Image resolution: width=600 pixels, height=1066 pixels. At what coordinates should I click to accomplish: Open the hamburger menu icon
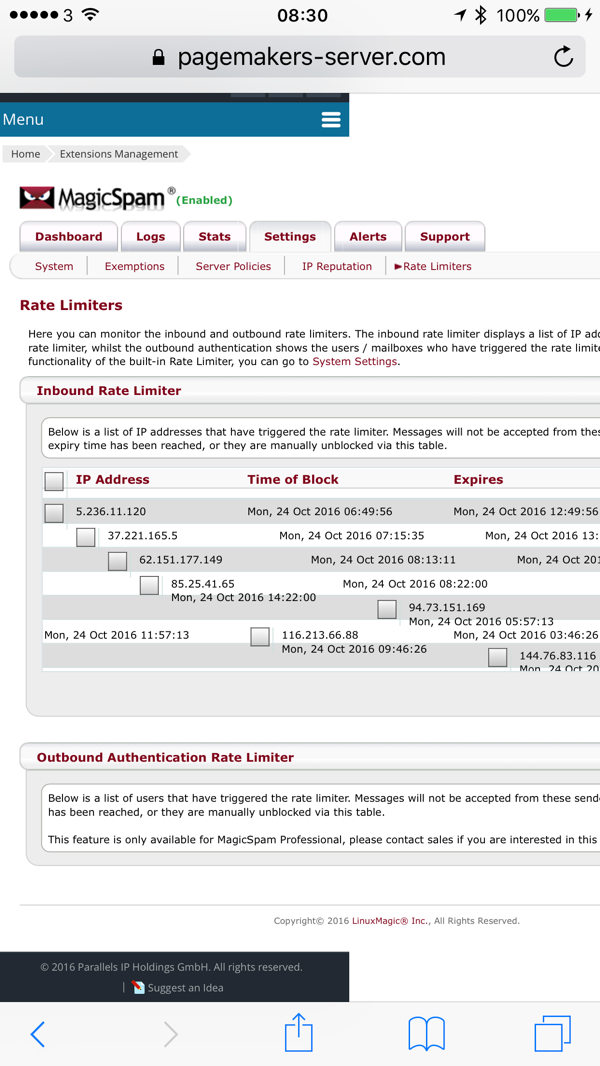tap(331, 120)
